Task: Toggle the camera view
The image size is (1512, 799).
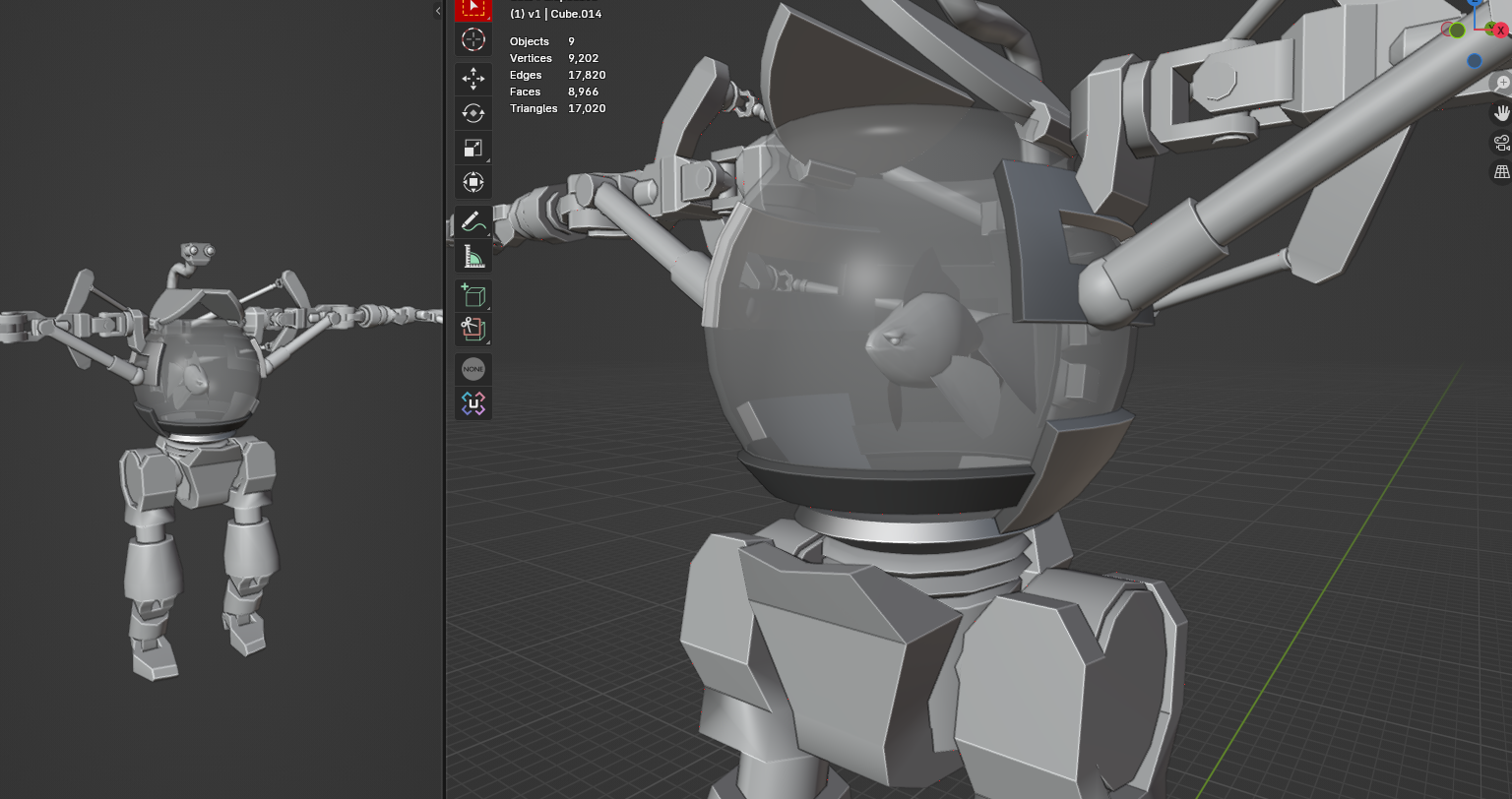Action: click(x=1502, y=143)
